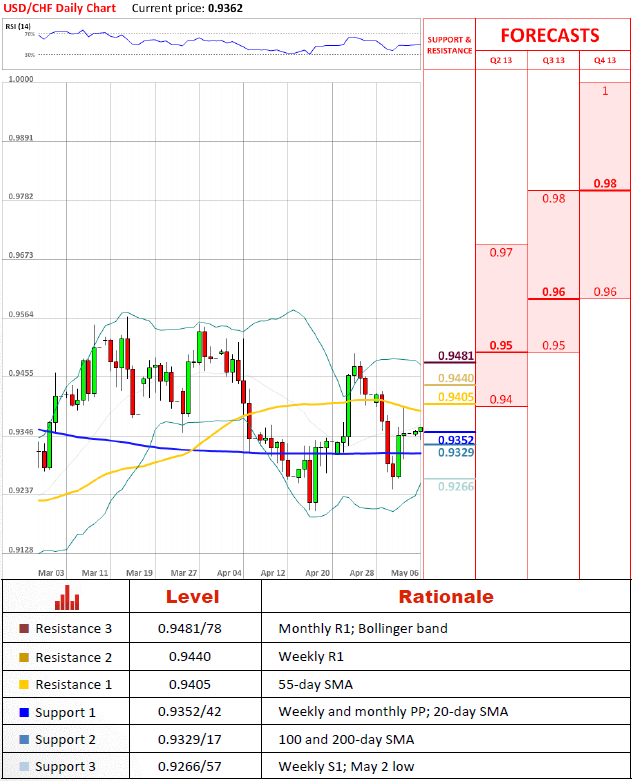Select the 'Resistance 1' row label

point(74,684)
